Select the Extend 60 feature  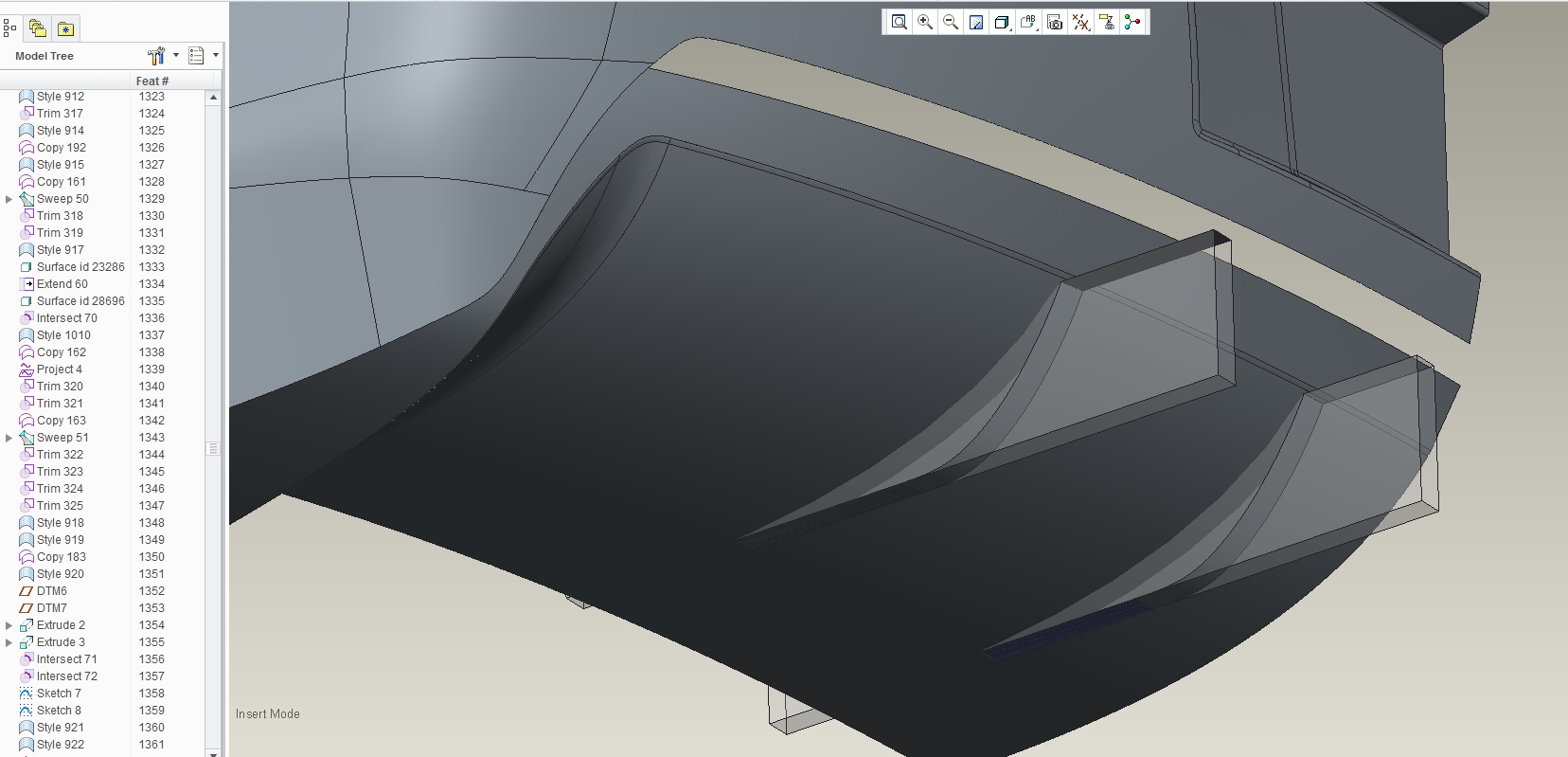pyautogui.click(x=62, y=284)
